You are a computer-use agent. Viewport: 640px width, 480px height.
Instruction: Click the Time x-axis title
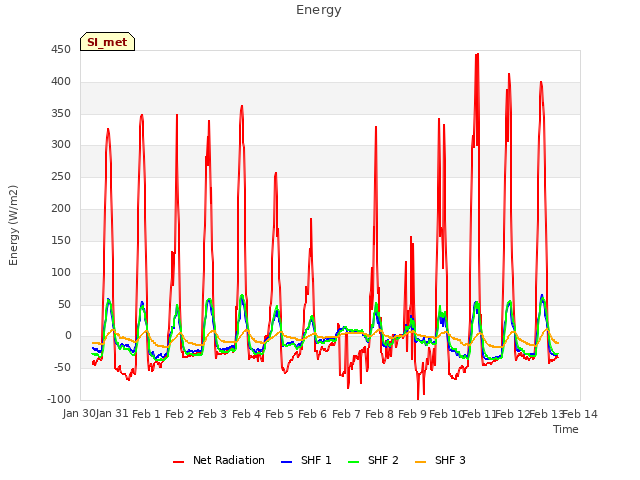(566, 429)
